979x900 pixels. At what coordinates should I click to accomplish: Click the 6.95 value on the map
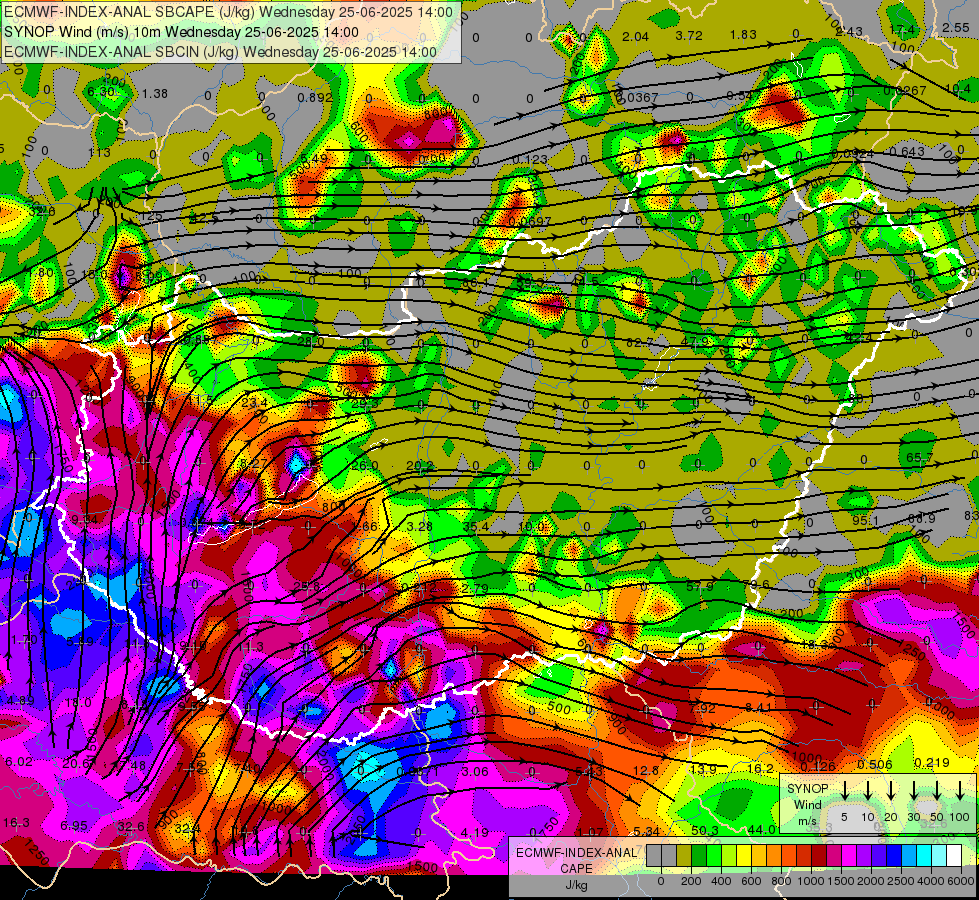tap(74, 826)
